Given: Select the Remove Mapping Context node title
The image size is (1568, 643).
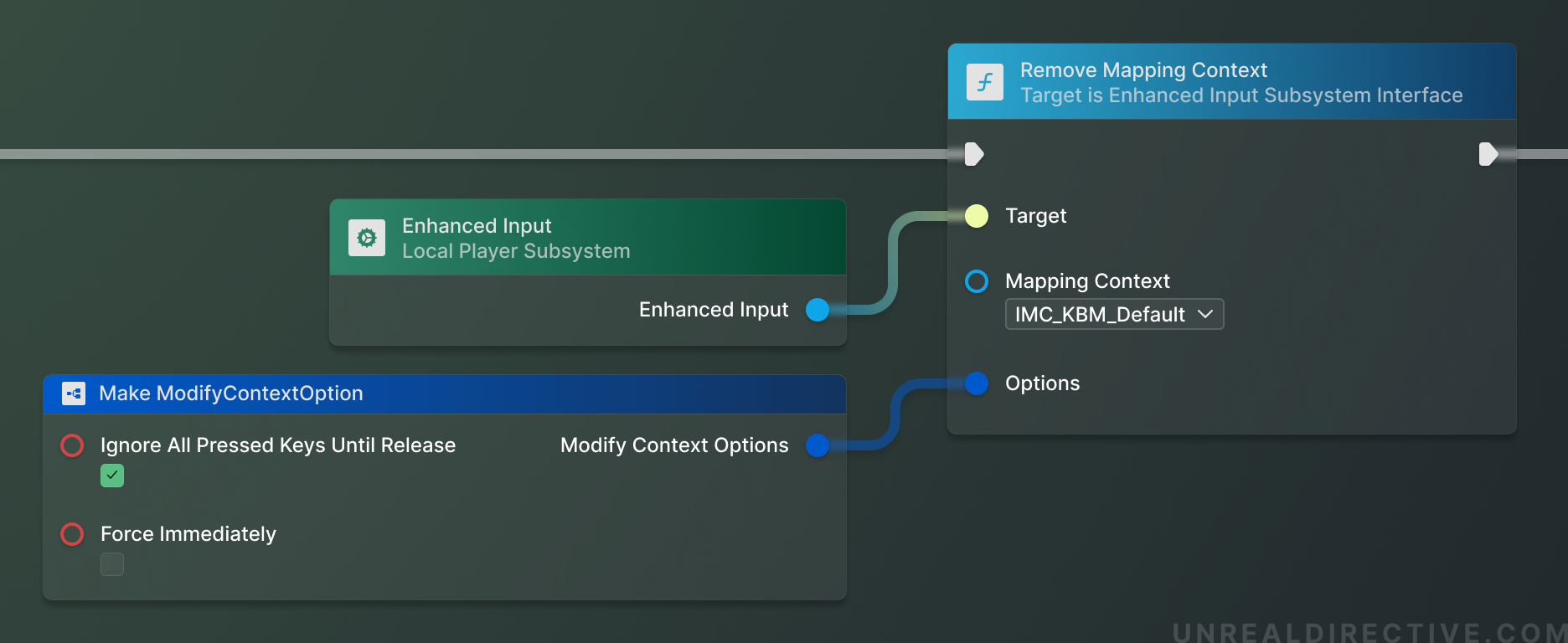Looking at the screenshot, I should tap(1143, 70).
